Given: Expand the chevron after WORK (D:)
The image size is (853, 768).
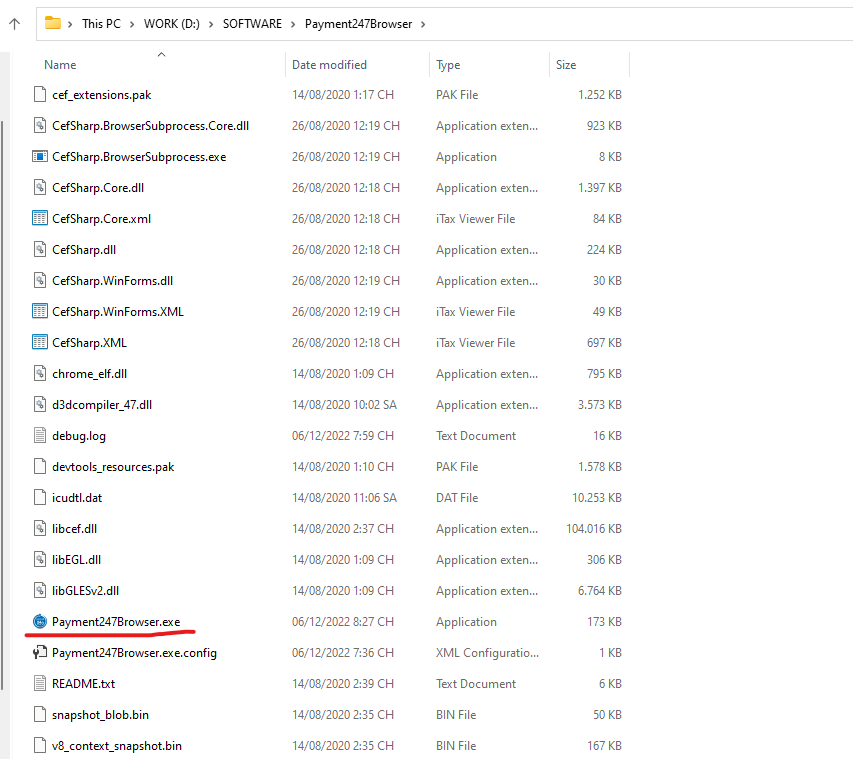Looking at the screenshot, I should pyautogui.click(x=211, y=24).
